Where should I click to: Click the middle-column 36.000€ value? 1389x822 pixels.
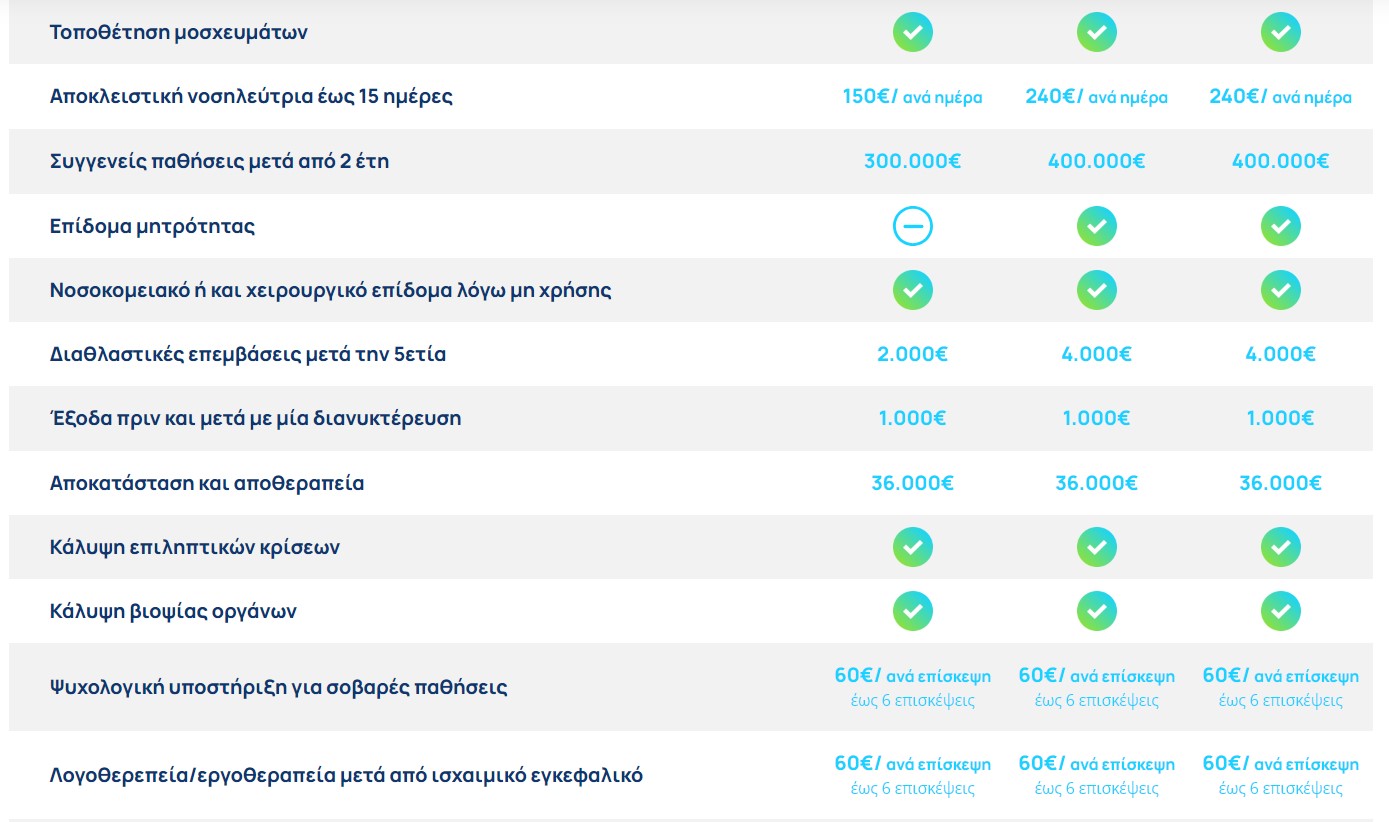pos(1096,484)
